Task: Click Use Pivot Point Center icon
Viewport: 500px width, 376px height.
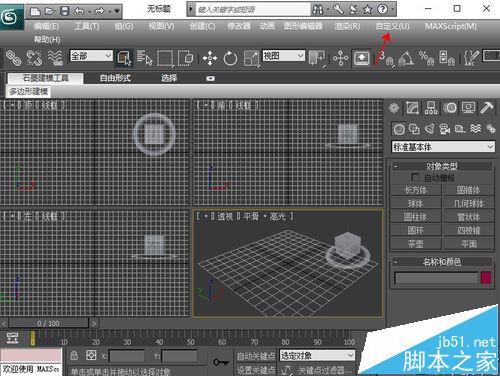Action: point(316,58)
